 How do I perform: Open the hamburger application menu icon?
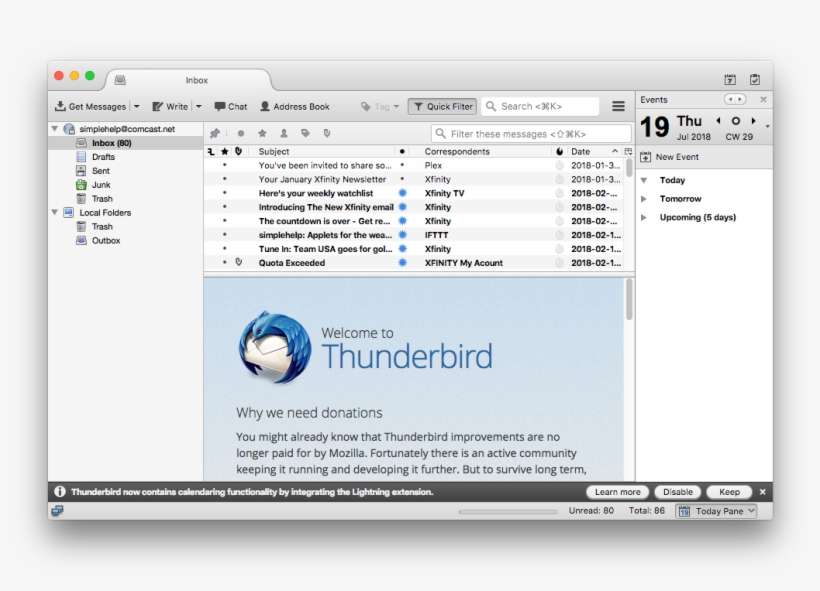[x=619, y=105]
